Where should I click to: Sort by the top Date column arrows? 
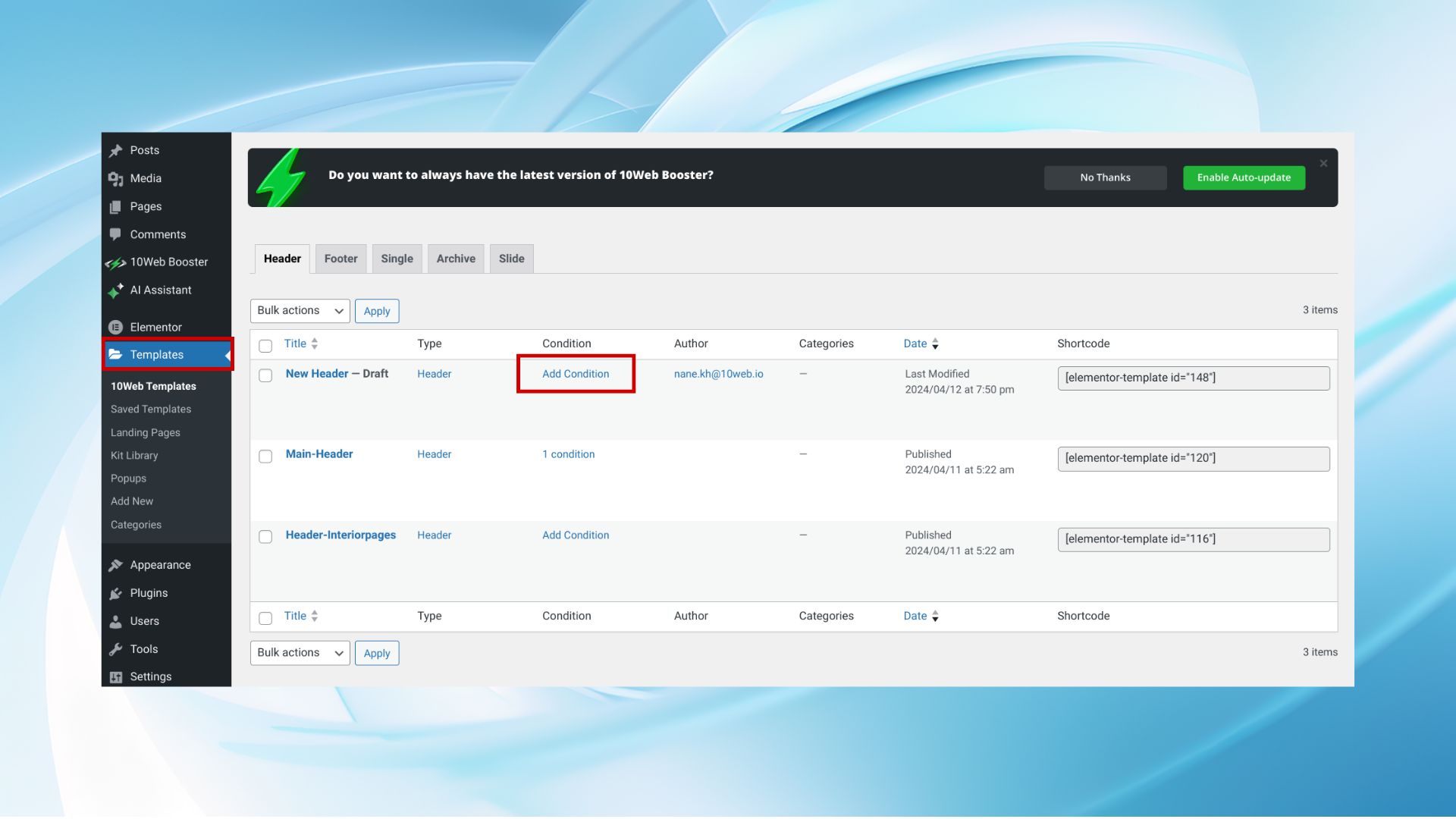[x=935, y=344]
